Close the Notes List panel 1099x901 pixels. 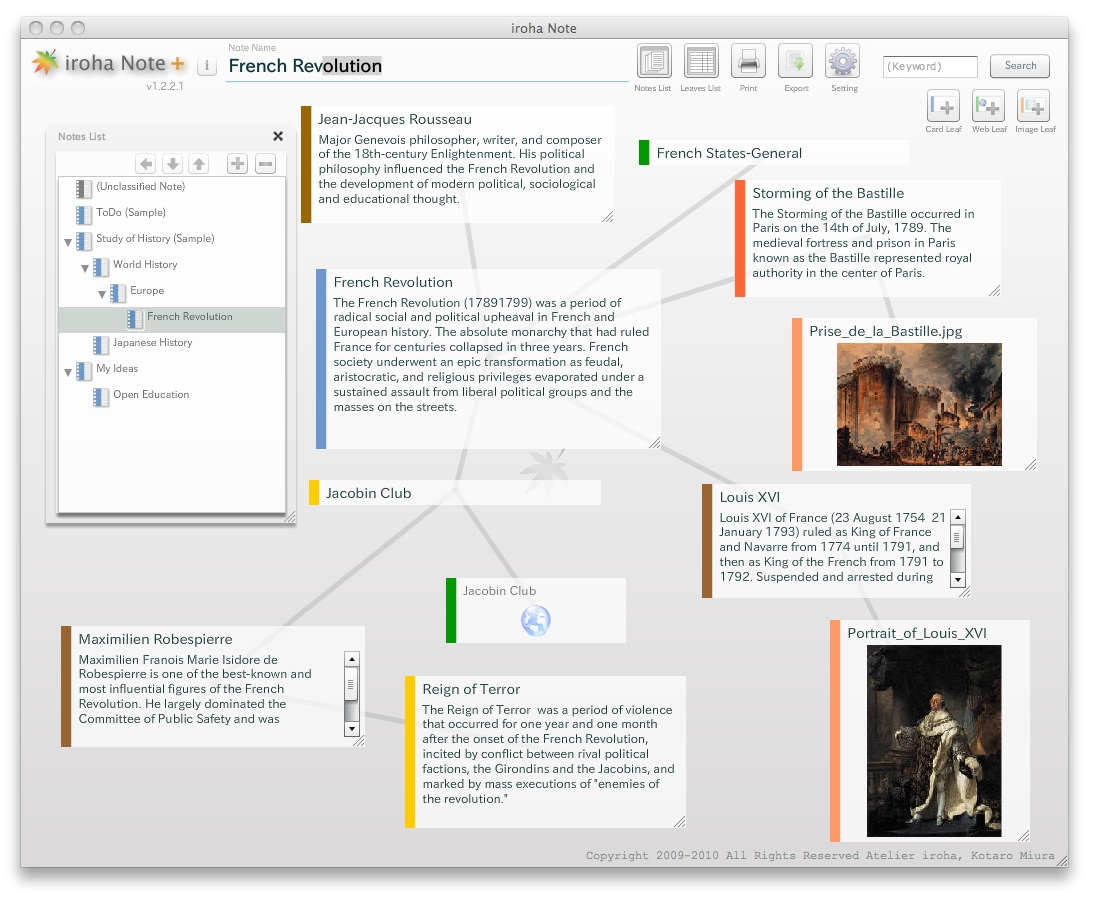pos(278,136)
